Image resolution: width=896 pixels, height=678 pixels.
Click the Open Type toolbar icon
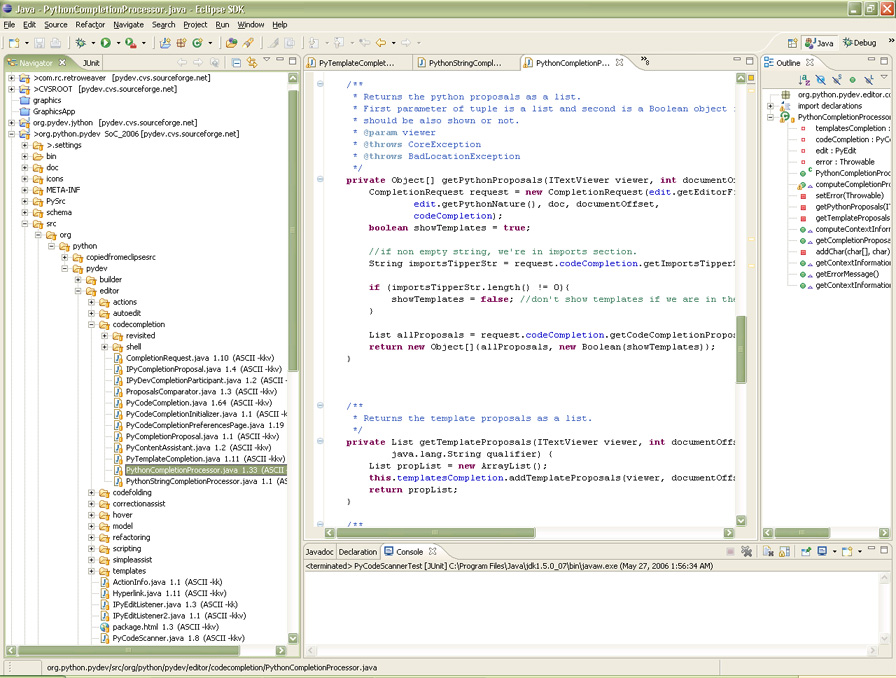tap(231, 43)
